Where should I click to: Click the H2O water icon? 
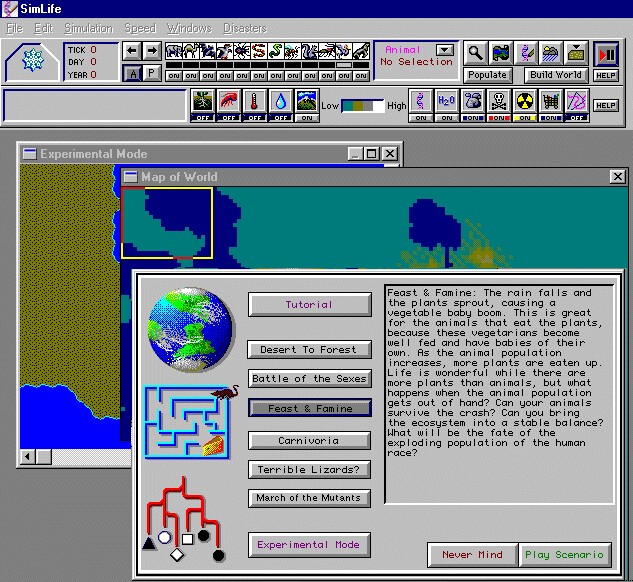[446, 101]
